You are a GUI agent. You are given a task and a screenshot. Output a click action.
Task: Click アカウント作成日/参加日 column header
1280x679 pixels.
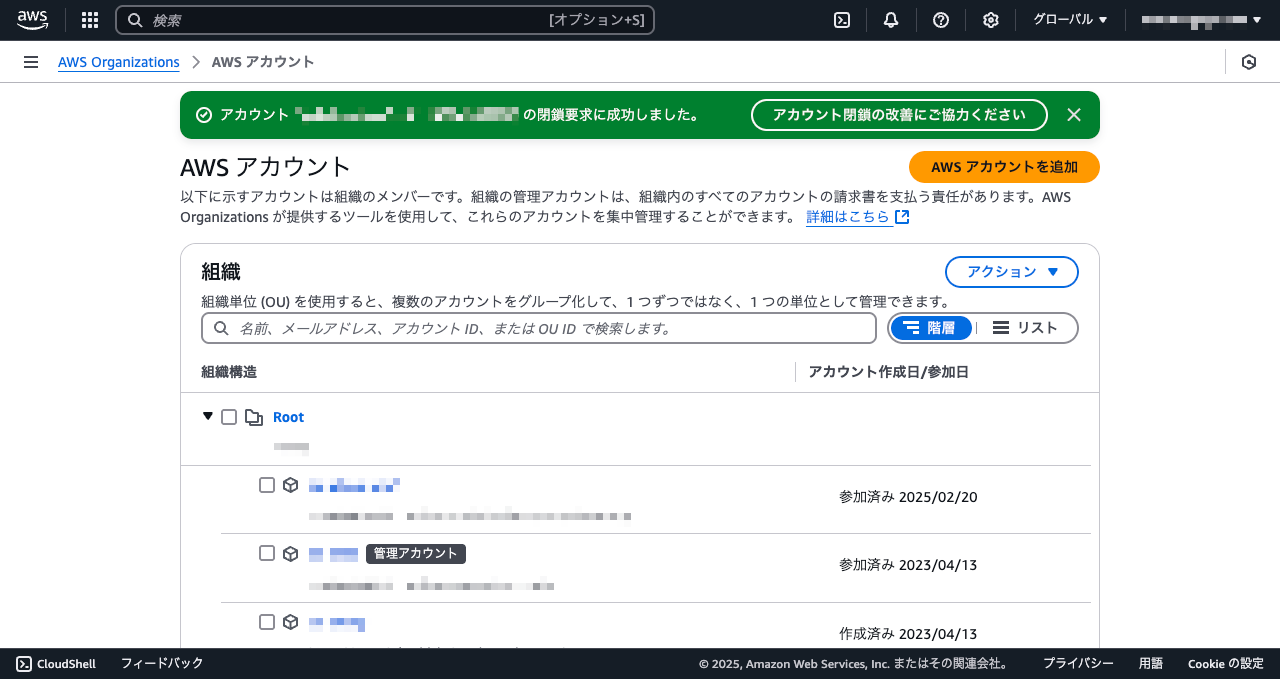pos(888,372)
